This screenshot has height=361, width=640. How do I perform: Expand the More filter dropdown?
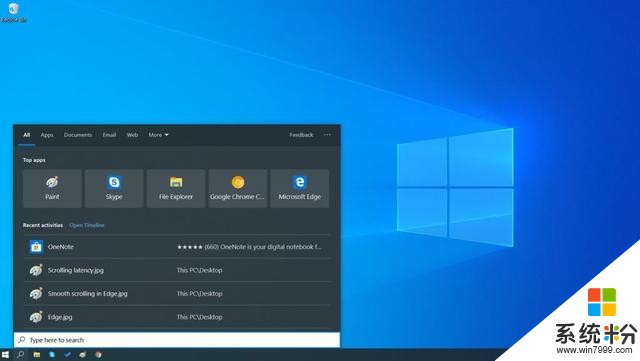tap(158, 135)
